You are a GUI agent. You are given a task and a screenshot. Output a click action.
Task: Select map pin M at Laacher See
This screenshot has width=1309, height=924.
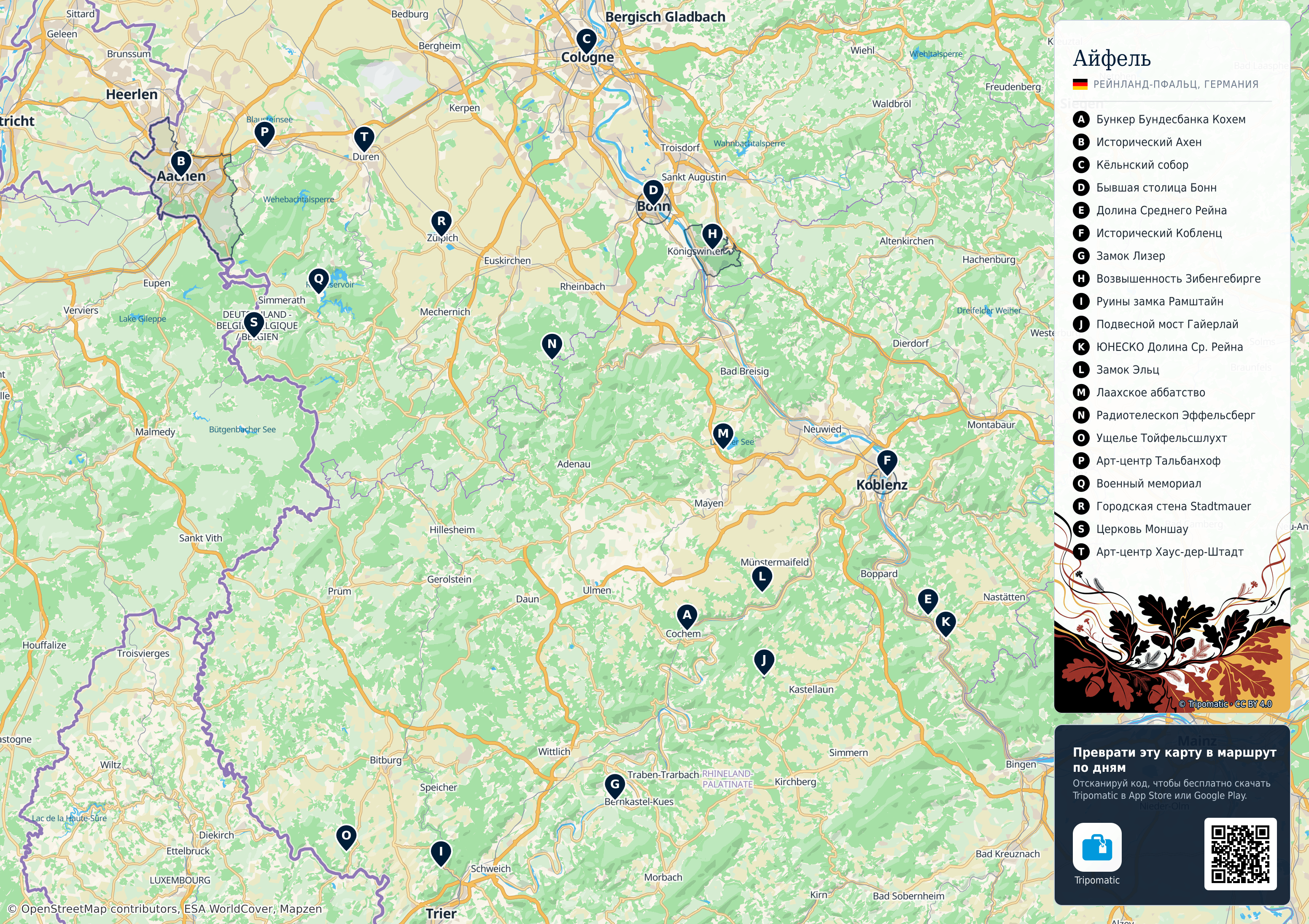pyautogui.click(x=723, y=435)
